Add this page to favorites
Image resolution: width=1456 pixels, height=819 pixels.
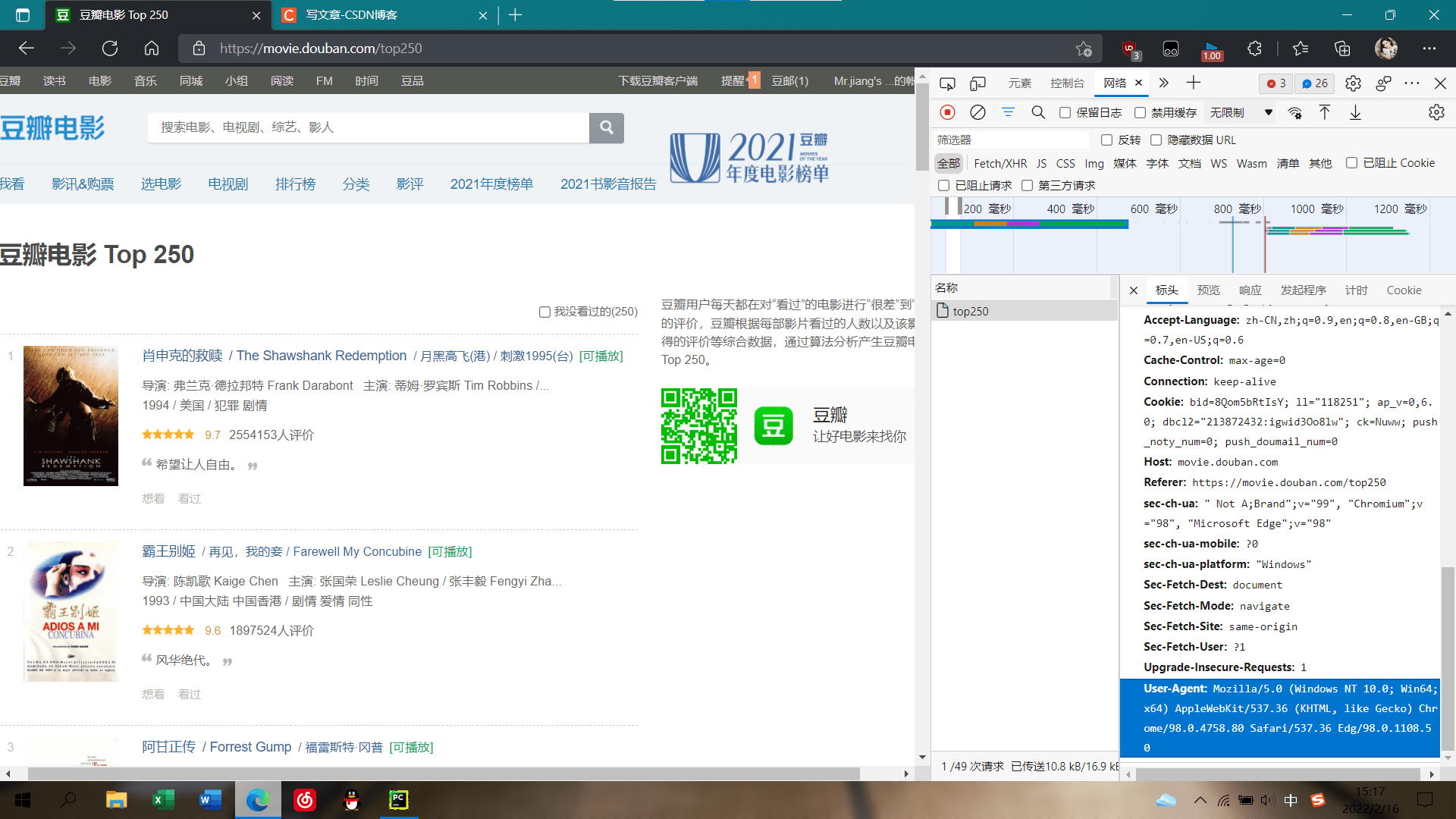pyautogui.click(x=1084, y=49)
